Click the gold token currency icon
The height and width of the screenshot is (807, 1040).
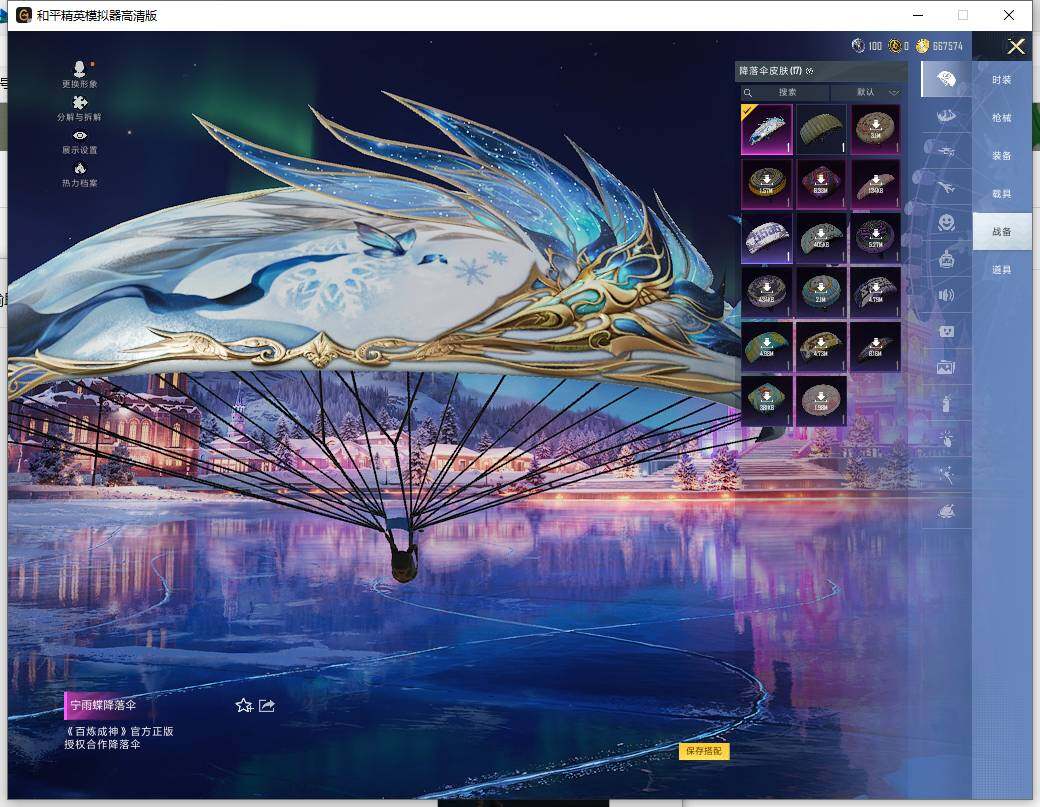895,45
